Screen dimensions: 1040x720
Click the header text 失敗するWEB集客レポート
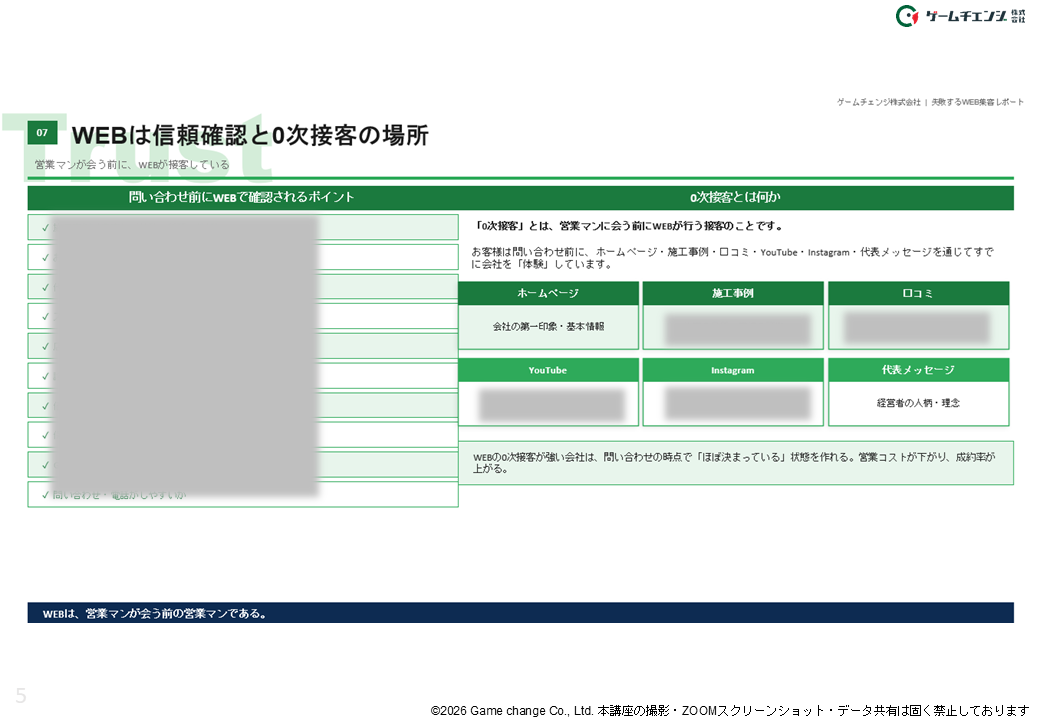tap(977, 102)
